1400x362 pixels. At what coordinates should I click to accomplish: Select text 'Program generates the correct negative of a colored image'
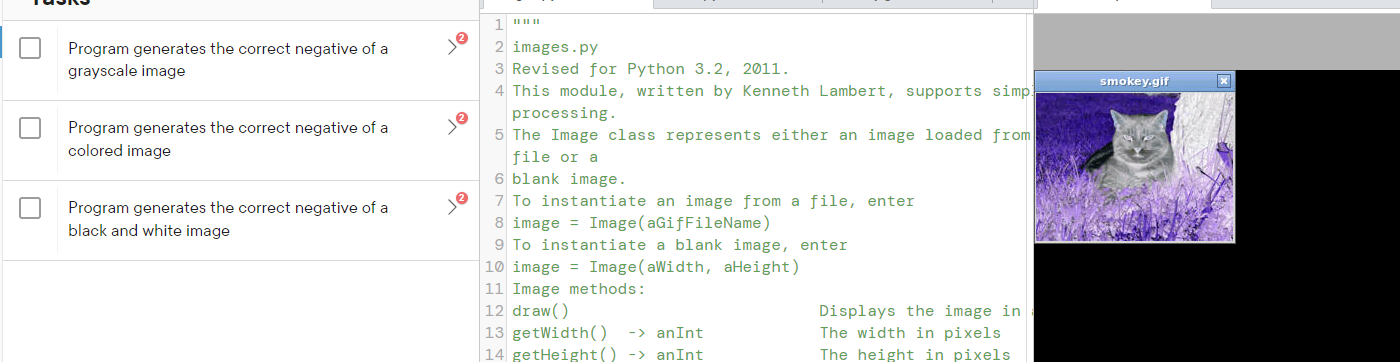pyautogui.click(x=228, y=140)
